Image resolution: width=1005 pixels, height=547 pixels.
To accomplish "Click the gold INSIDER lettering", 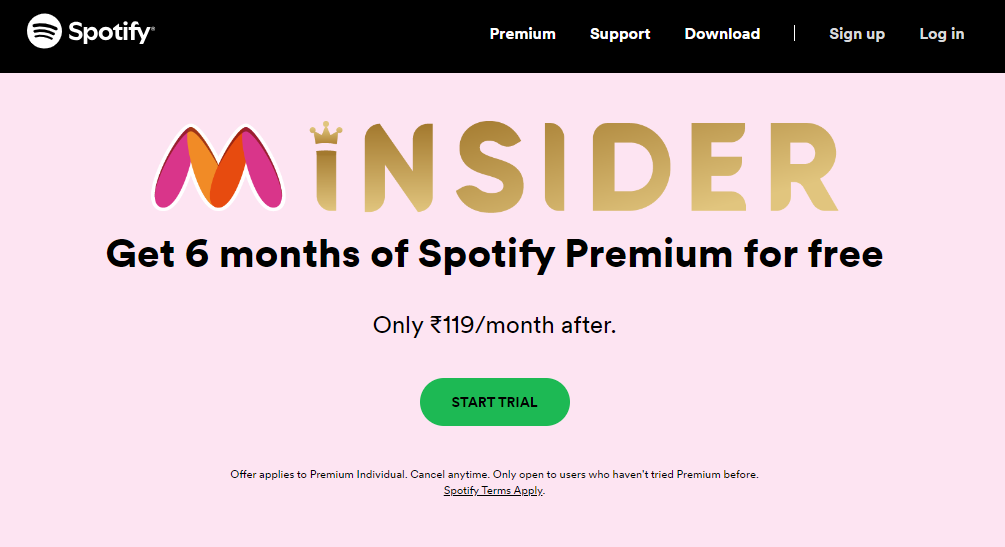I will [577, 167].
